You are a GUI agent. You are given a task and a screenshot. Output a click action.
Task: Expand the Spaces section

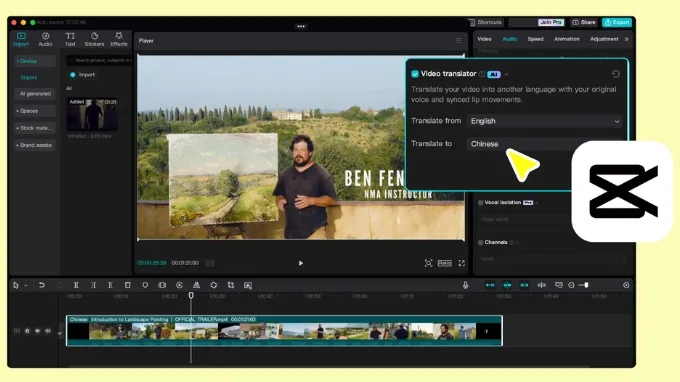coord(35,111)
